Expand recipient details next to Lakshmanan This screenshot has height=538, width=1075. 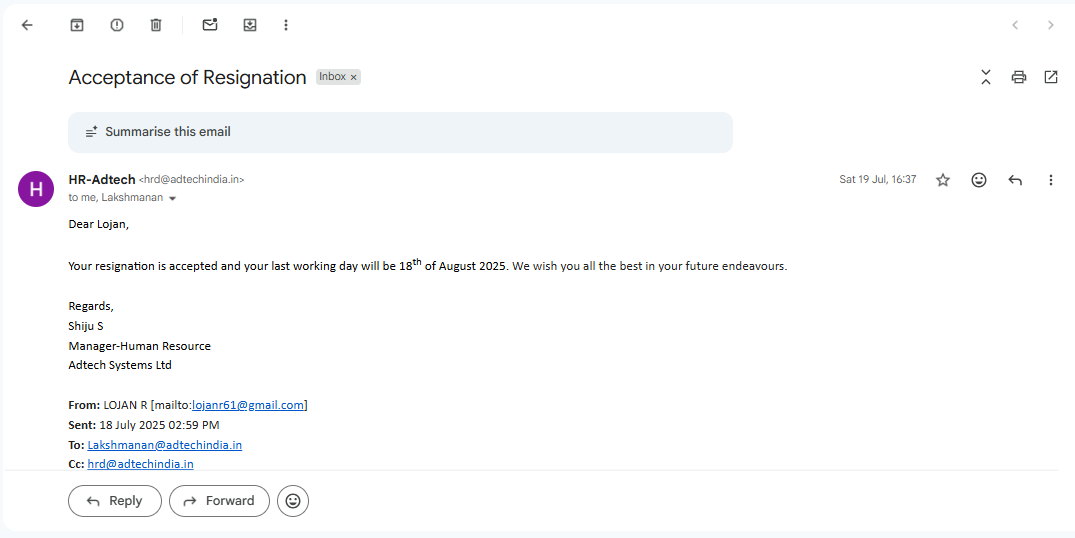coord(173,198)
